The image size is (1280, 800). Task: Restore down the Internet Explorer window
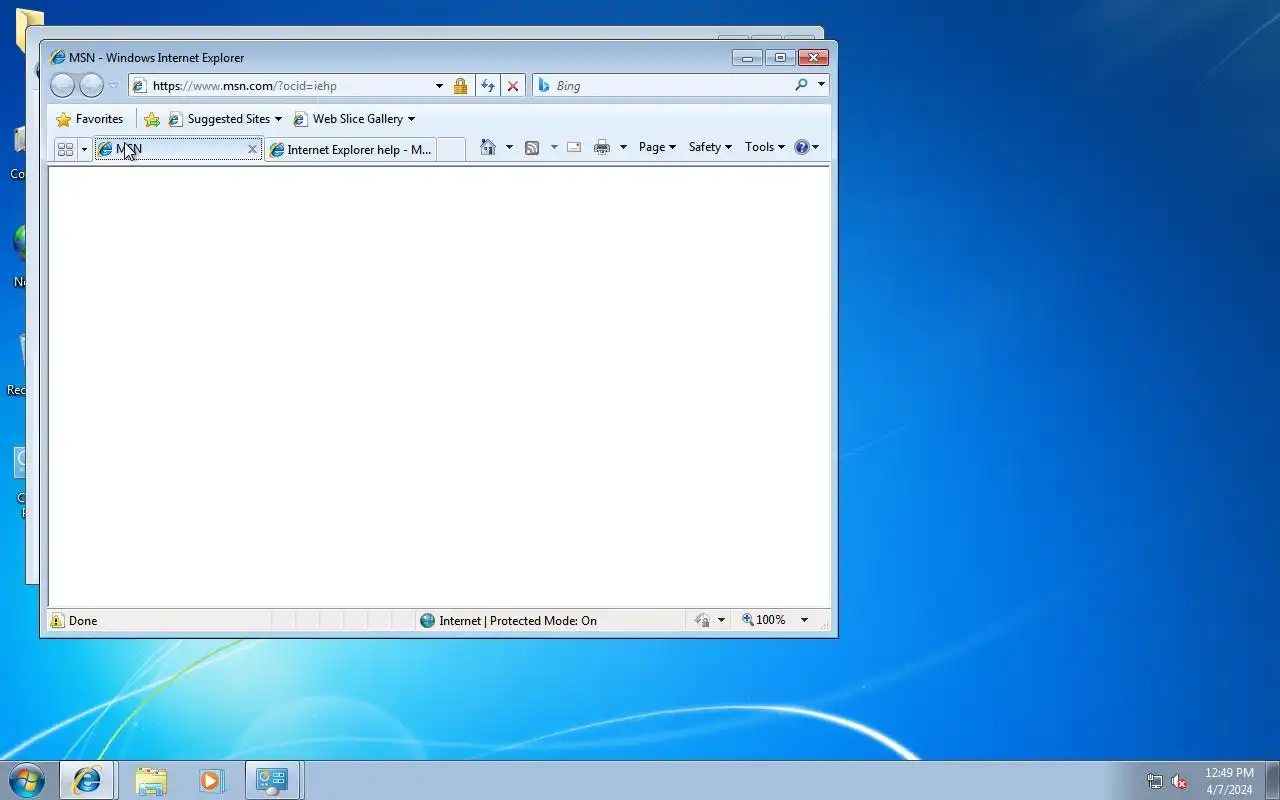click(780, 58)
